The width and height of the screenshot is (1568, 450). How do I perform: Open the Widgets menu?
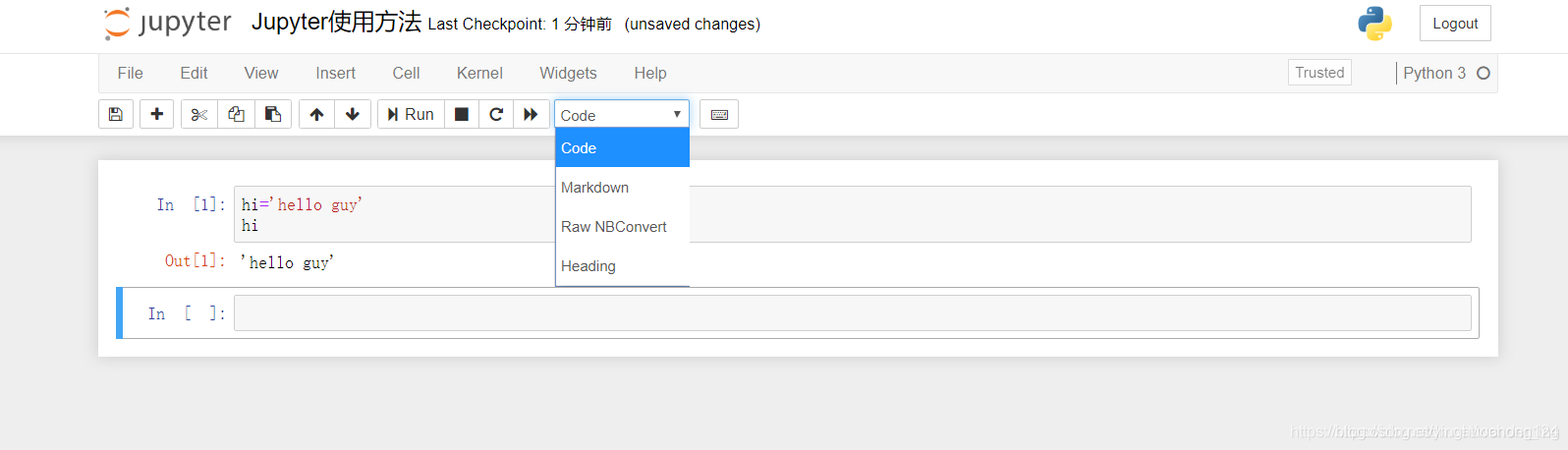568,73
